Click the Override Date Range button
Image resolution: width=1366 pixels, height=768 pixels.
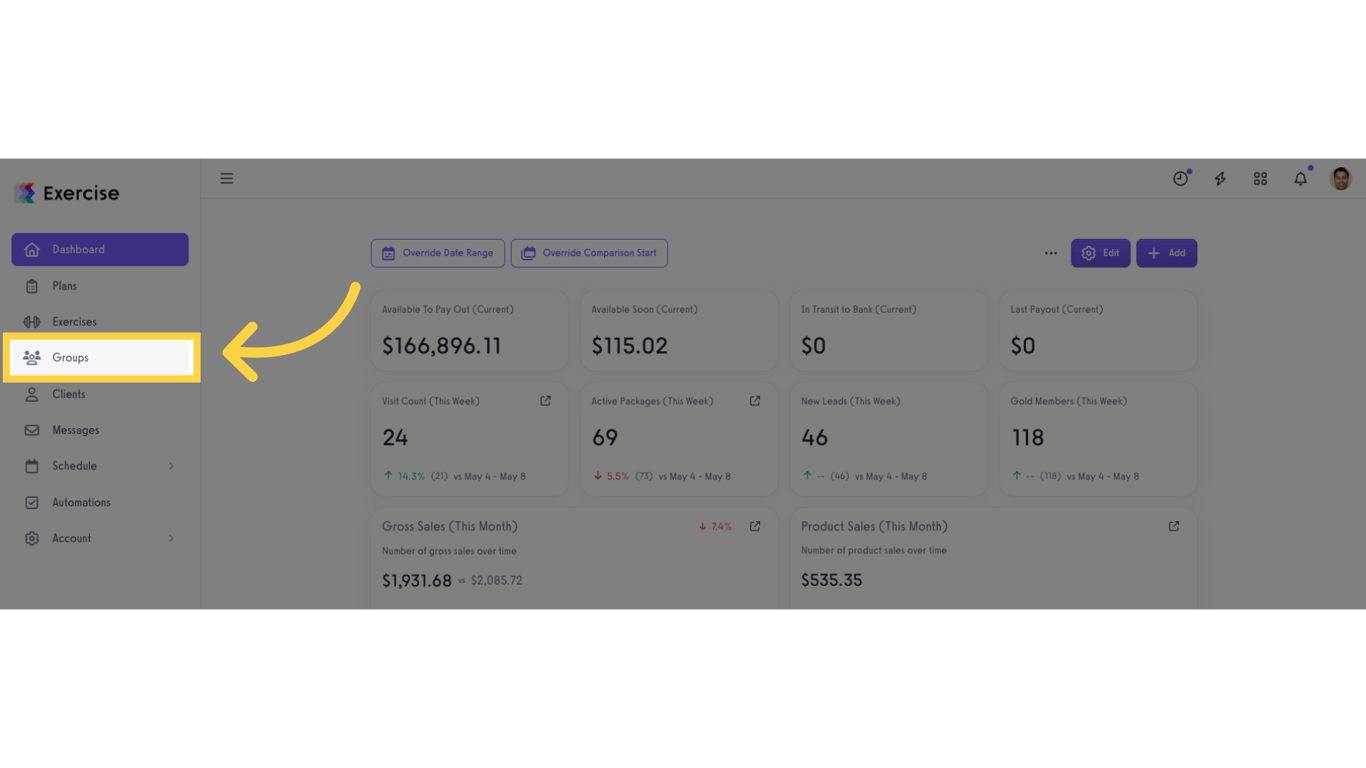pyautogui.click(x=438, y=253)
